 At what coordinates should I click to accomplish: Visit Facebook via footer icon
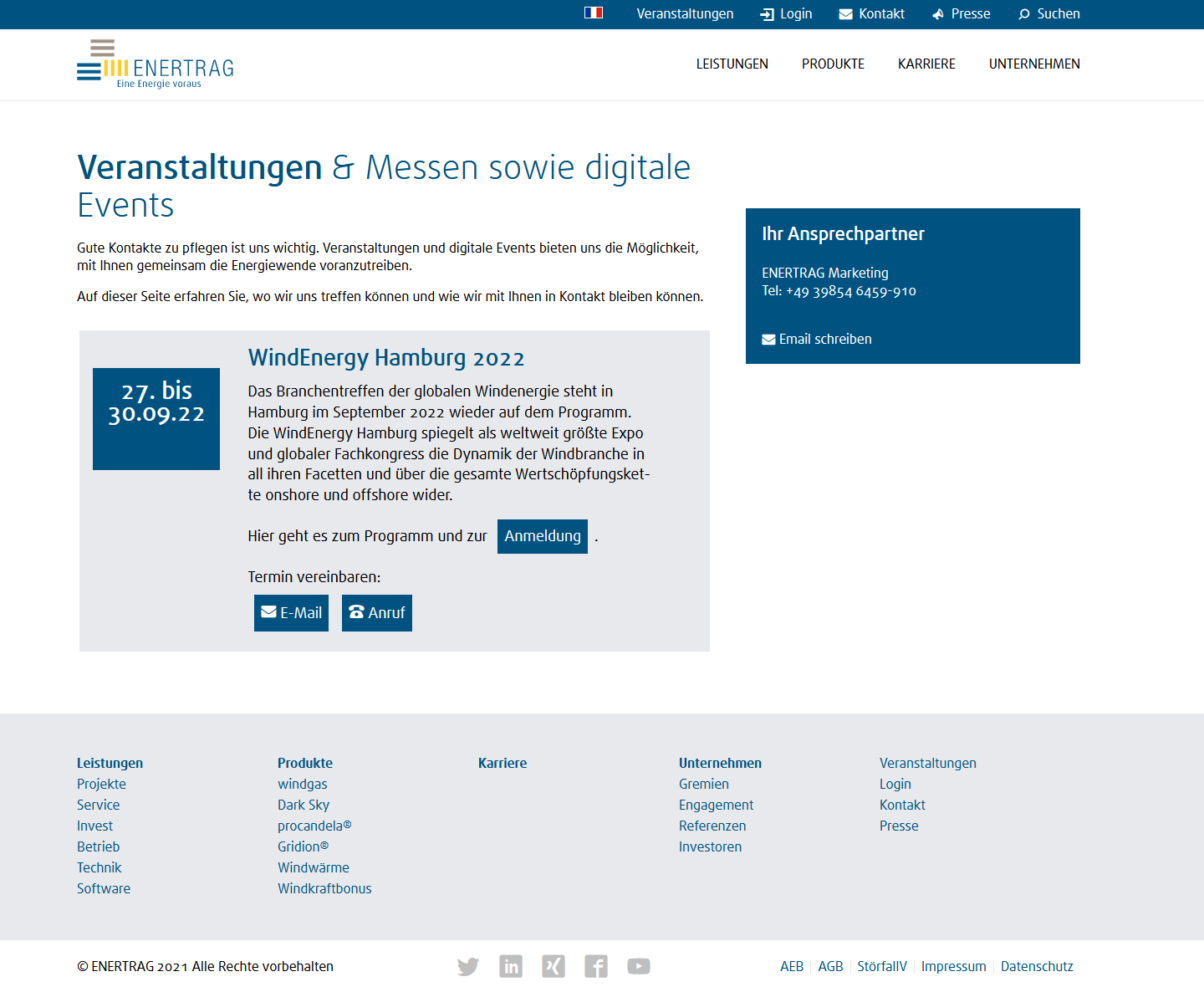pos(596,966)
